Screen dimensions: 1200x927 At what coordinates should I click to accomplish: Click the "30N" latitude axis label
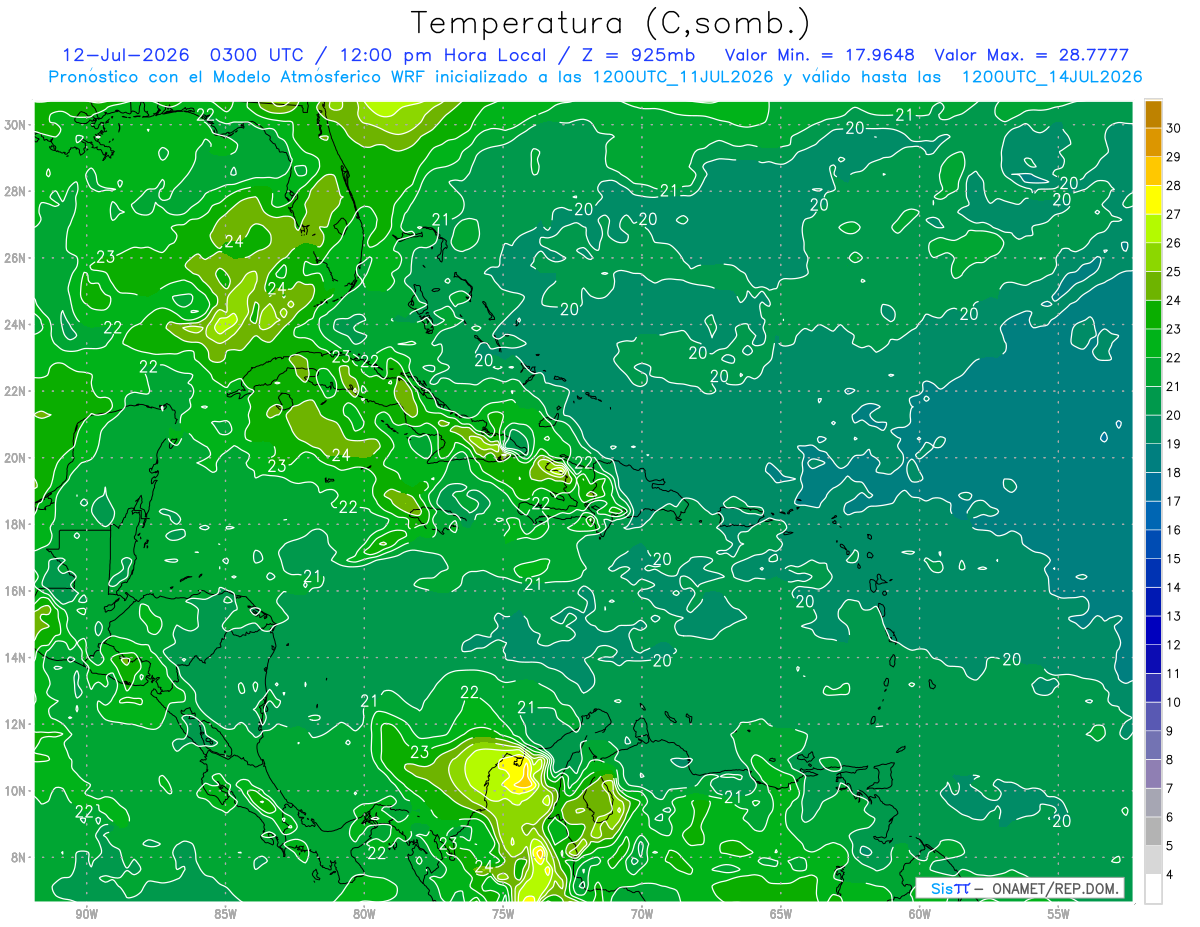pyautogui.click(x=16, y=125)
